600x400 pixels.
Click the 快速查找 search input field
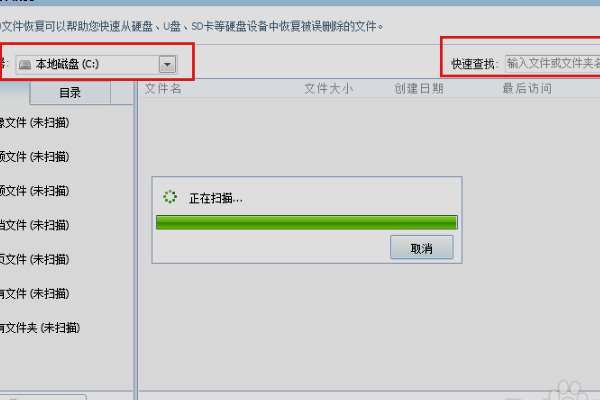click(553, 63)
